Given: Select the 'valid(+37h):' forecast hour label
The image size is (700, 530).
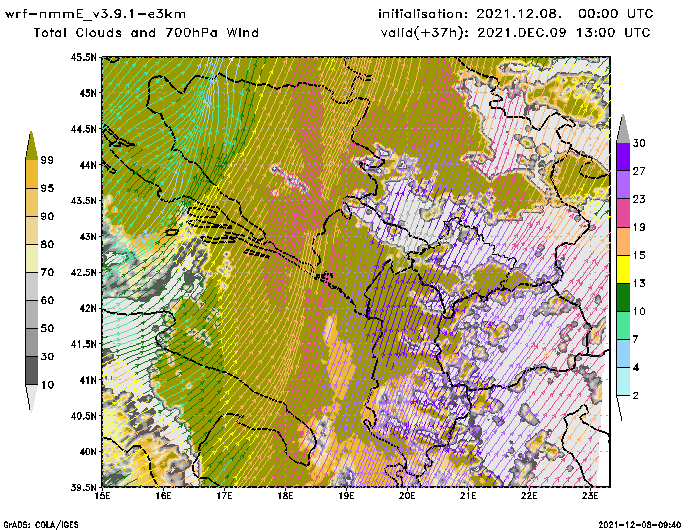Looking at the screenshot, I should [424, 33].
